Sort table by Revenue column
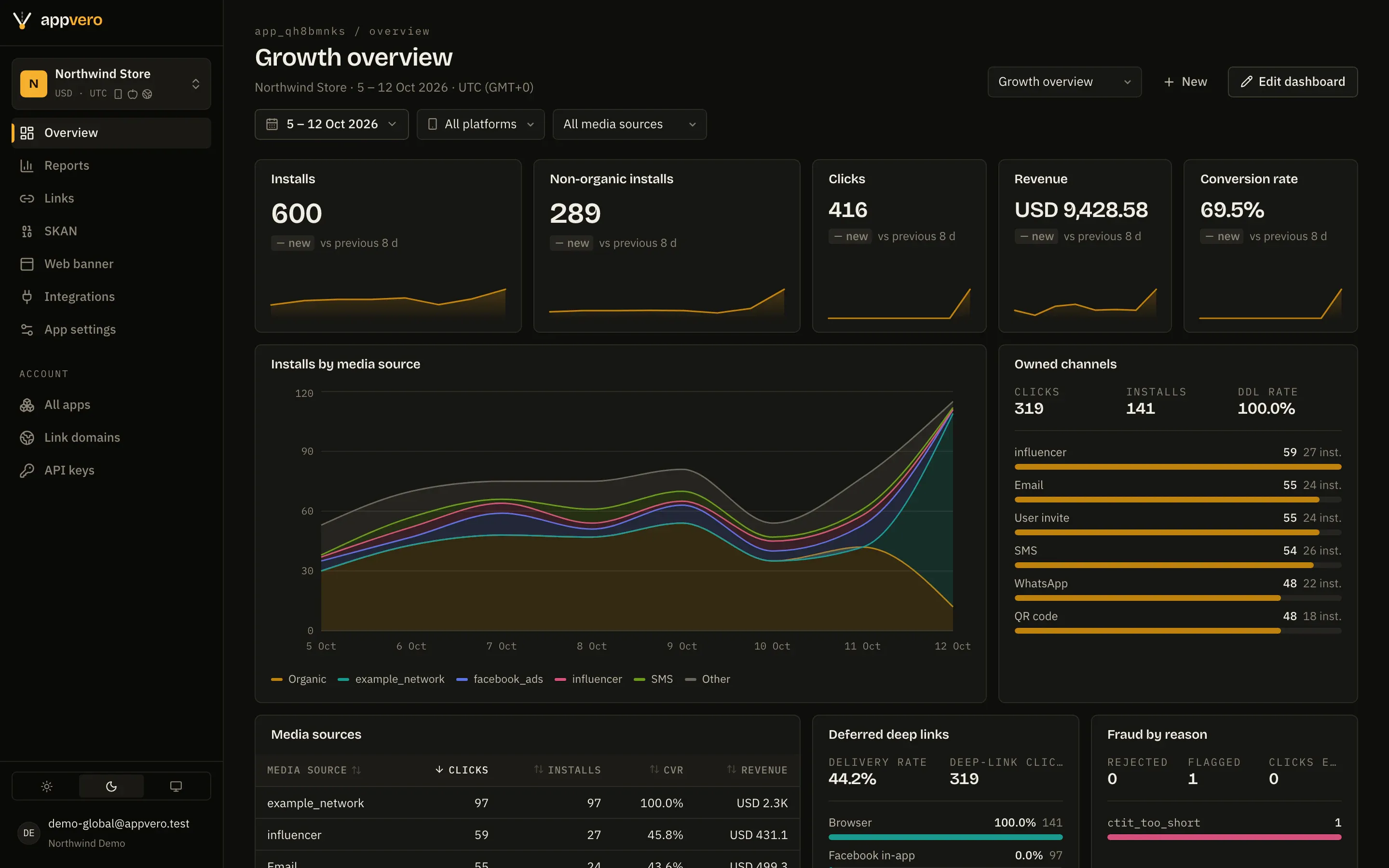This screenshot has width=1389, height=868. pyautogui.click(x=758, y=770)
